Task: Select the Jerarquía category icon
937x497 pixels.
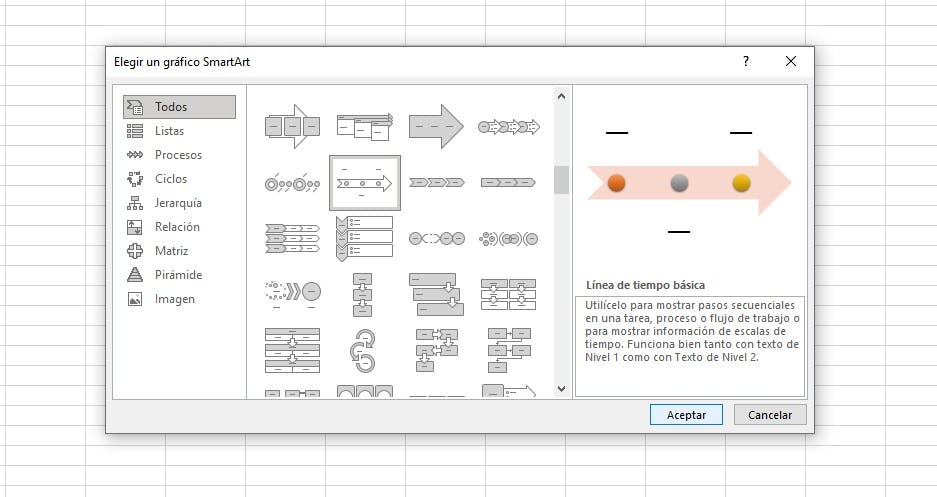Action: coord(135,203)
